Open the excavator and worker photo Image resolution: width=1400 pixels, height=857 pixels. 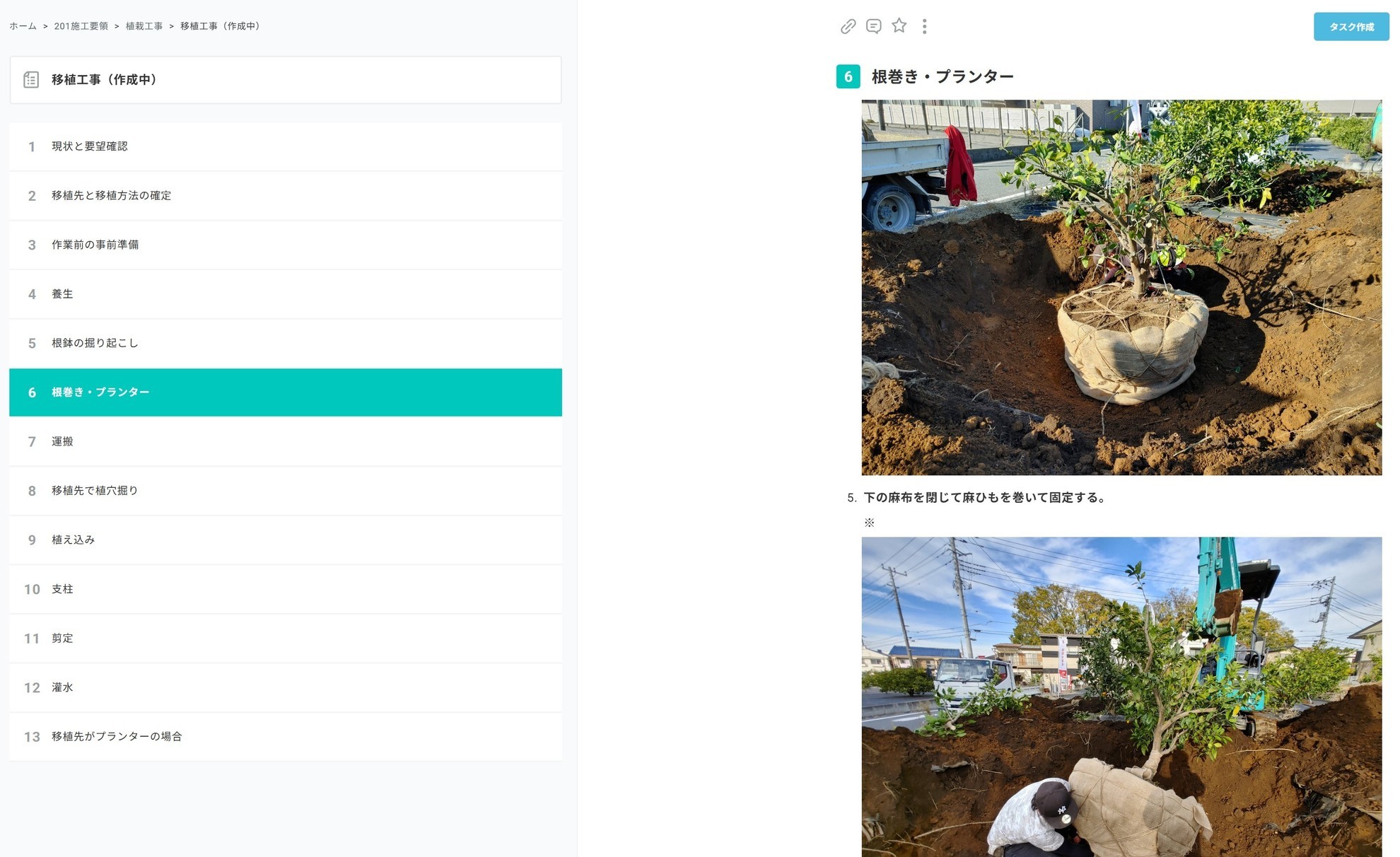(x=1121, y=696)
